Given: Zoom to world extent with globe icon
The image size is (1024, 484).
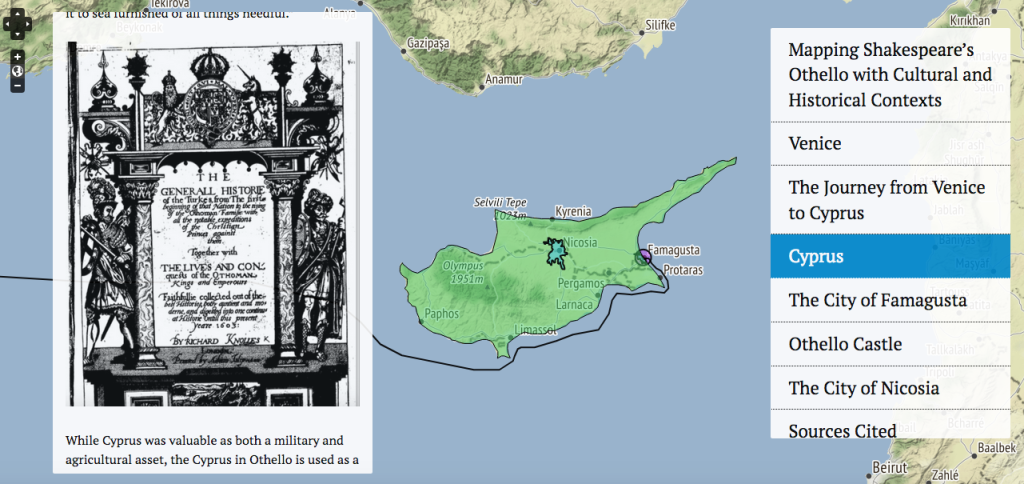Looking at the screenshot, I should [18, 71].
